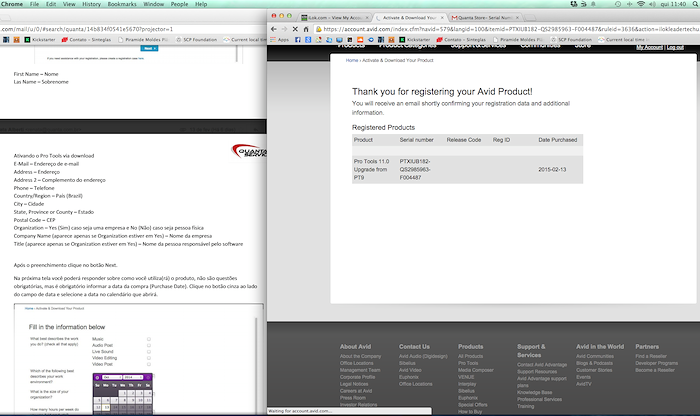Open Careers at Avid footer link
The width and height of the screenshot is (700, 416).
(x=356, y=391)
